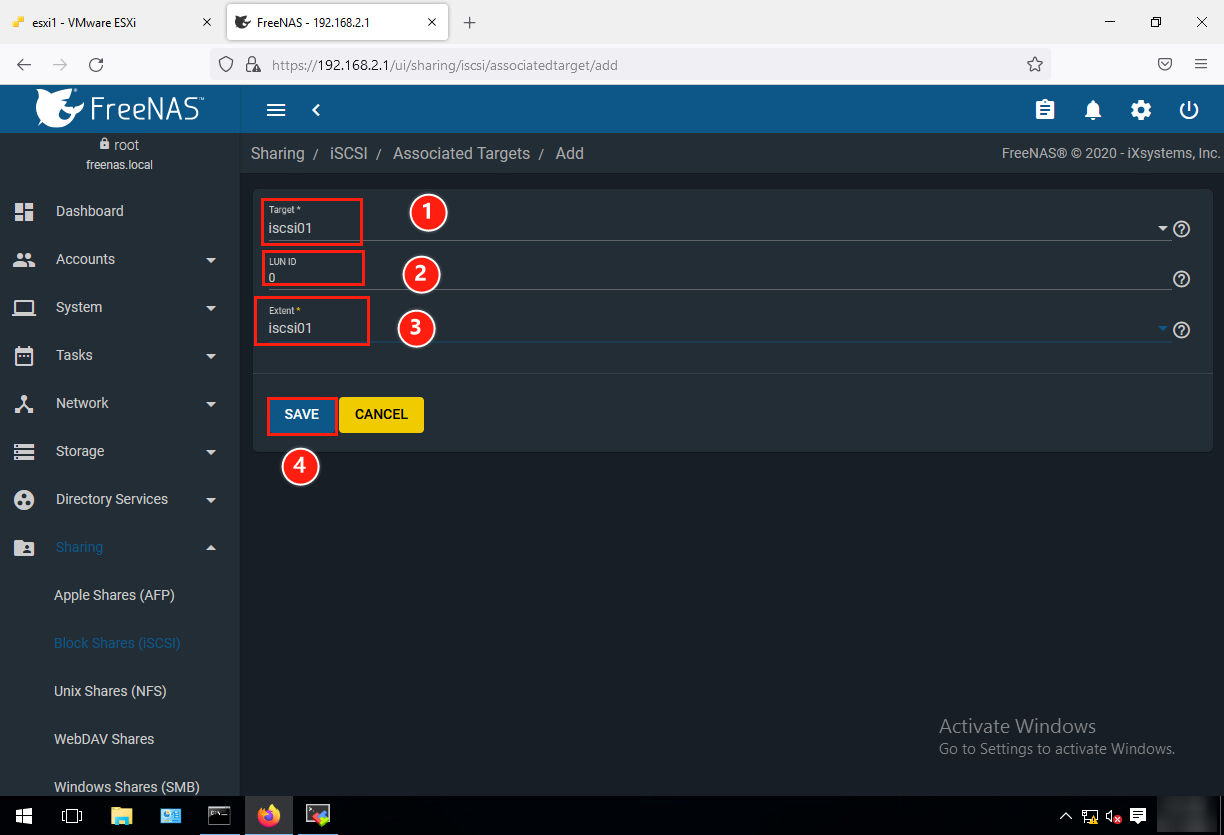Open the Task View taskbar button
Screen dimensions: 1224x835
72,816
